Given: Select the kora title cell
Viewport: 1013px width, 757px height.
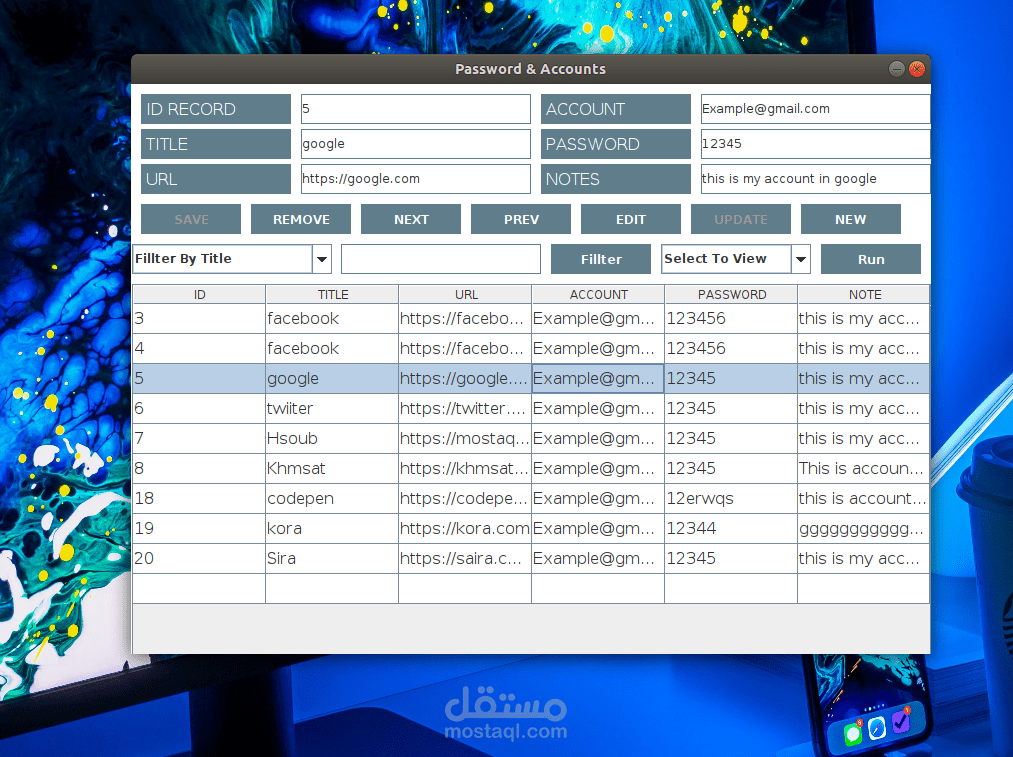Looking at the screenshot, I should 332,528.
